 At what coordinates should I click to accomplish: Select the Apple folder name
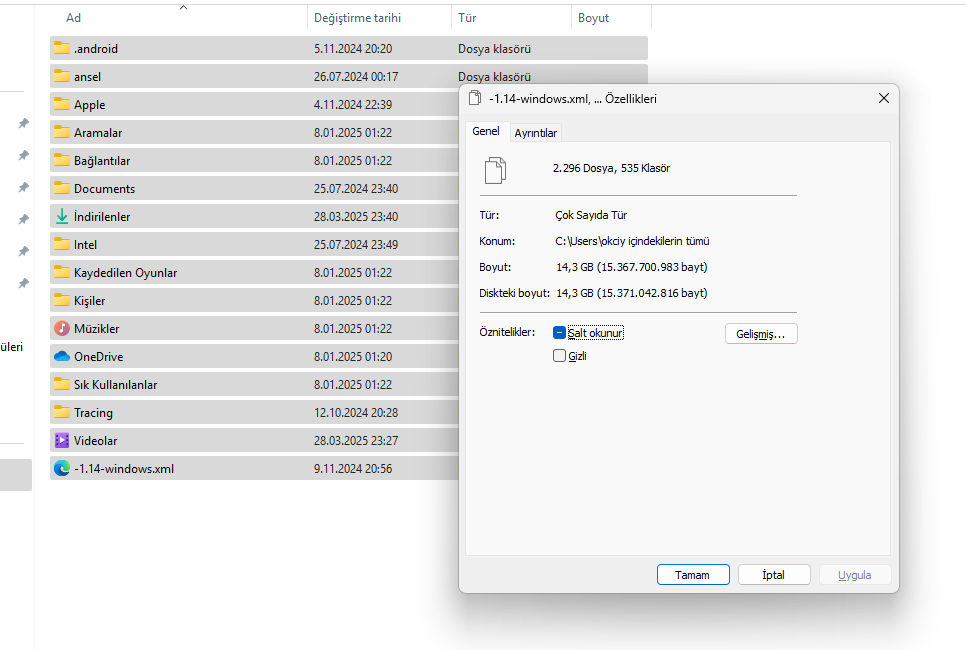tap(89, 105)
